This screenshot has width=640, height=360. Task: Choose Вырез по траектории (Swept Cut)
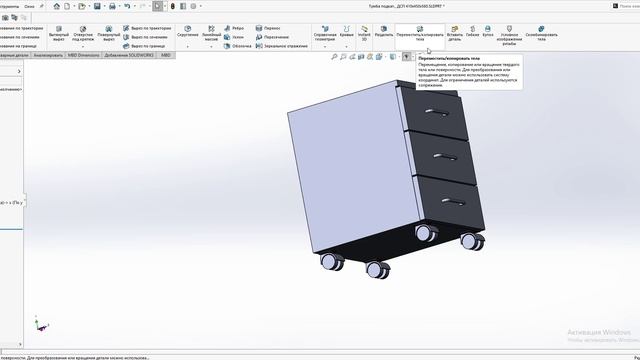pos(147,28)
